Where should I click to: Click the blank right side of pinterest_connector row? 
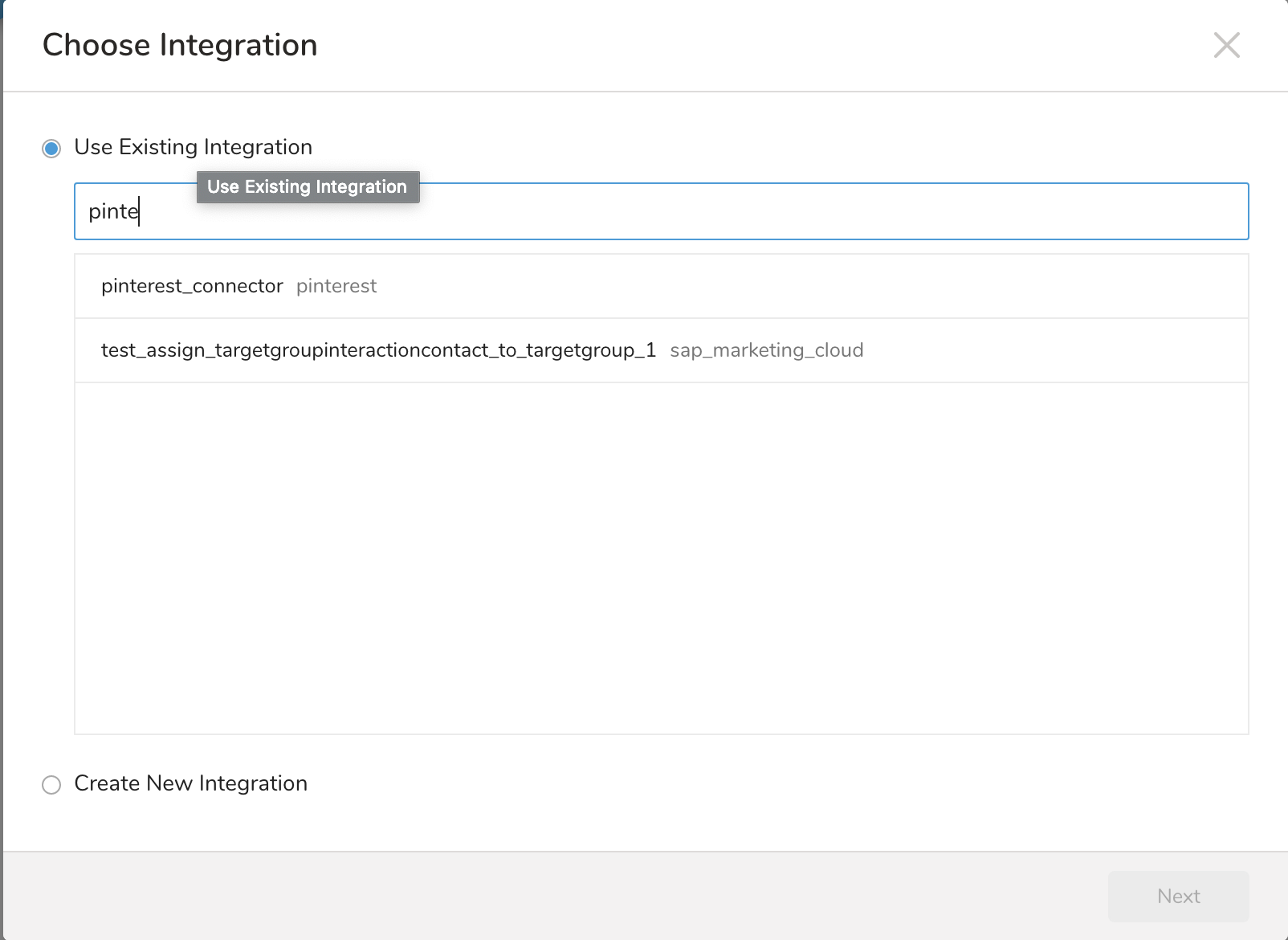[883, 287]
